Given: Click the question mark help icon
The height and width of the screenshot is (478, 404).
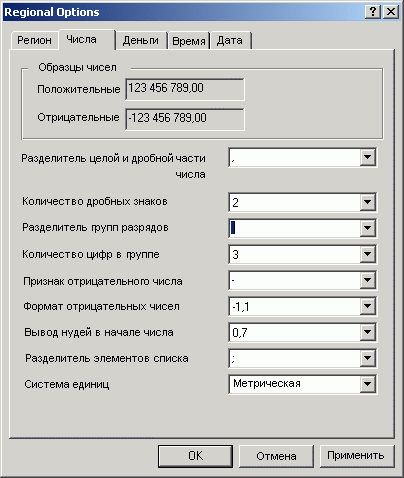Looking at the screenshot, I should coord(373,12).
